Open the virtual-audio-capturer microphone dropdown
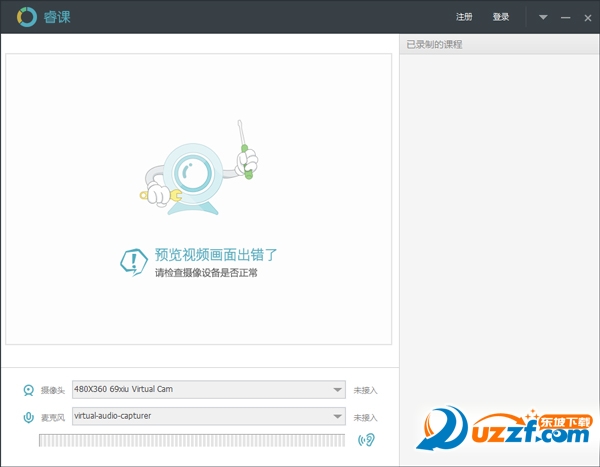600x467 pixels. (209, 416)
